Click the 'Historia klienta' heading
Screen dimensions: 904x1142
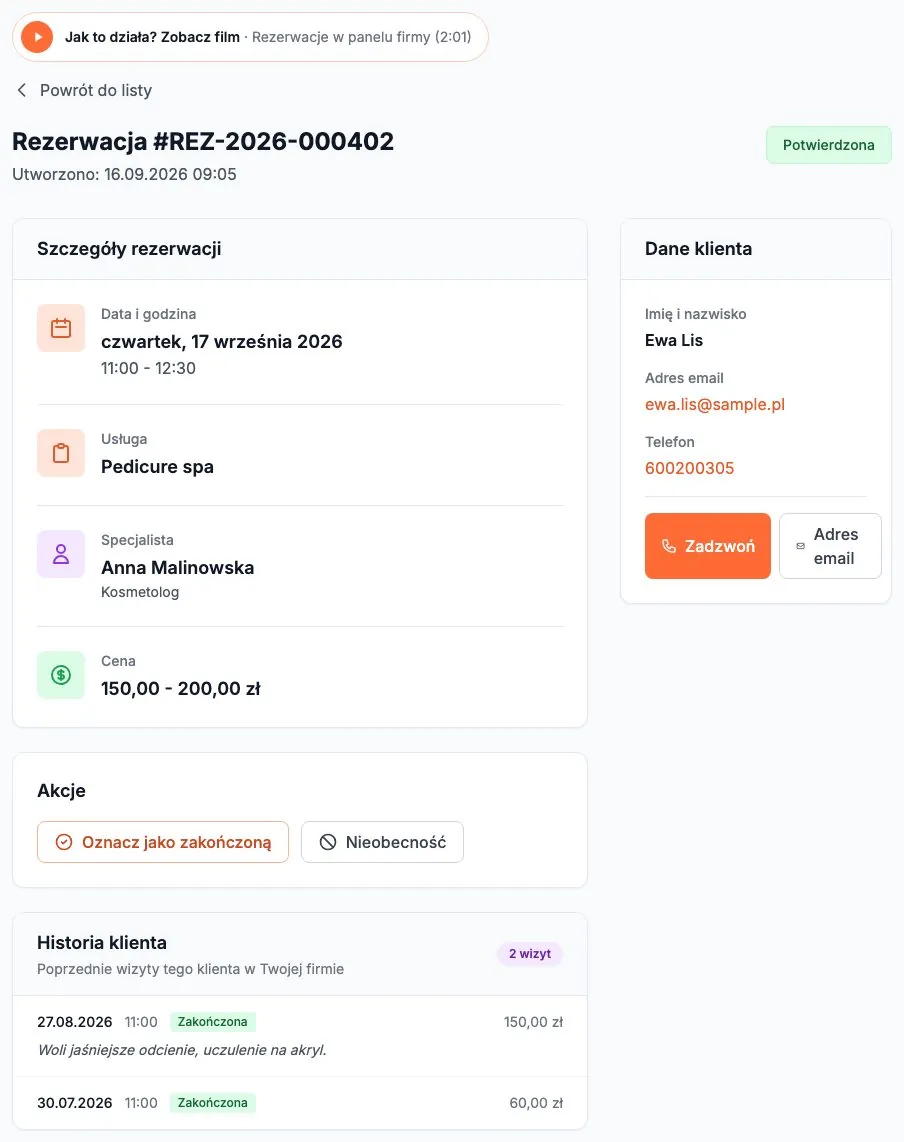click(102, 942)
